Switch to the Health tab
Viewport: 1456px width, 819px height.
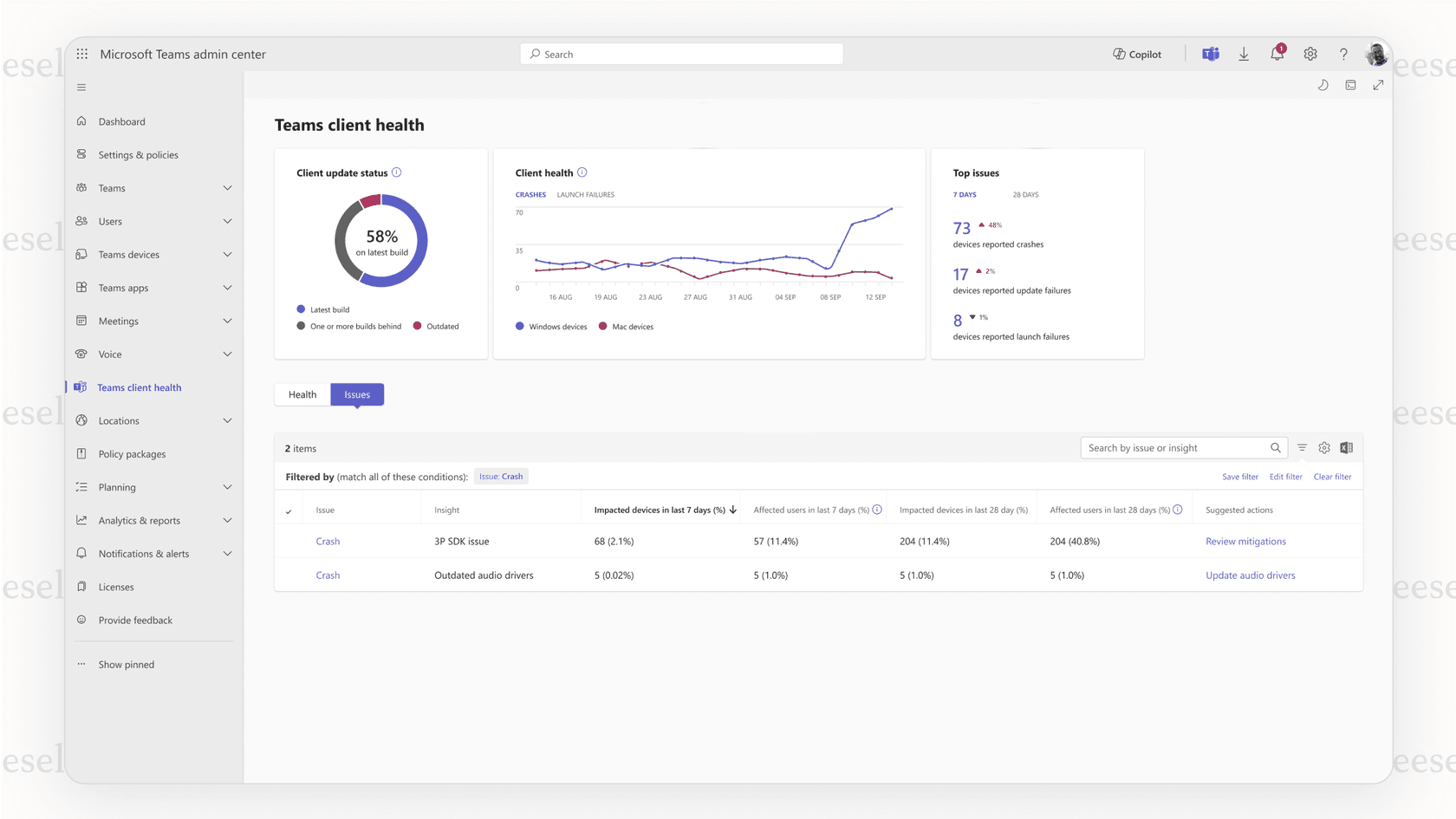pos(302,394)
